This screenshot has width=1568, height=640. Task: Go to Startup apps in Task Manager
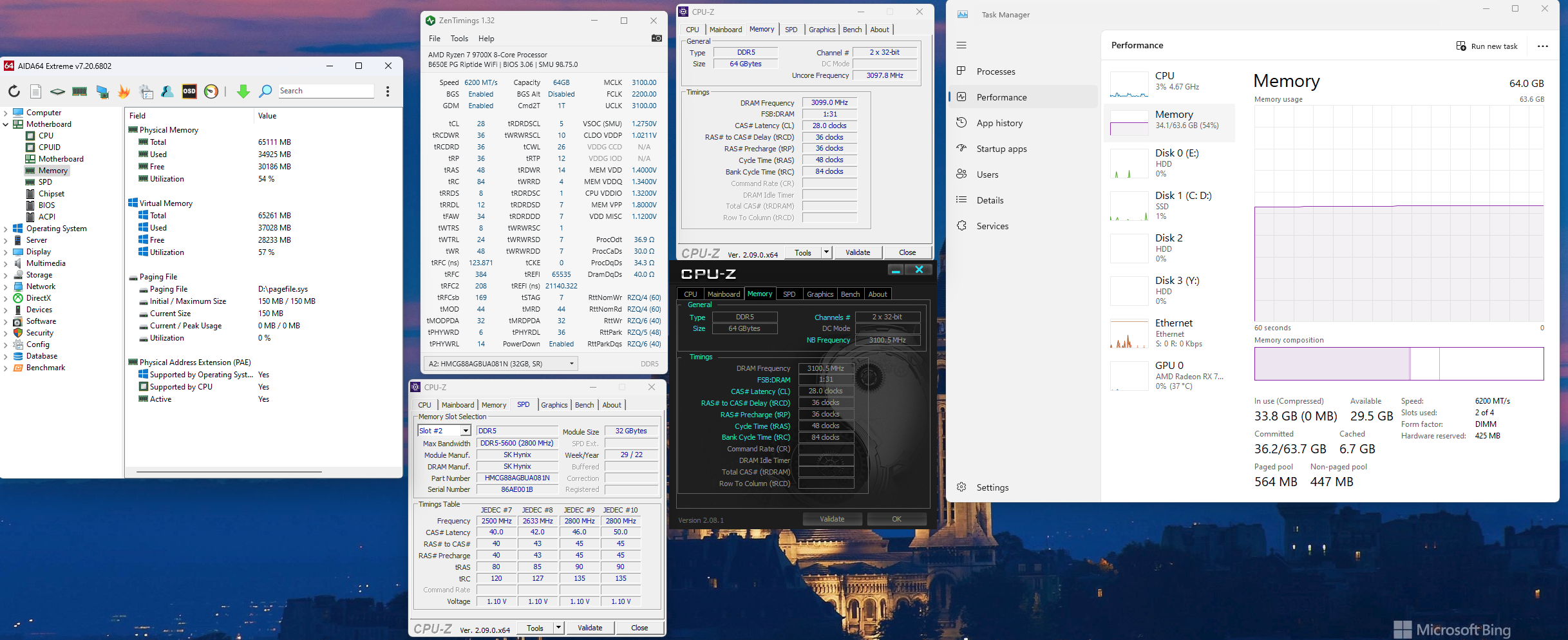(1023, 149)
